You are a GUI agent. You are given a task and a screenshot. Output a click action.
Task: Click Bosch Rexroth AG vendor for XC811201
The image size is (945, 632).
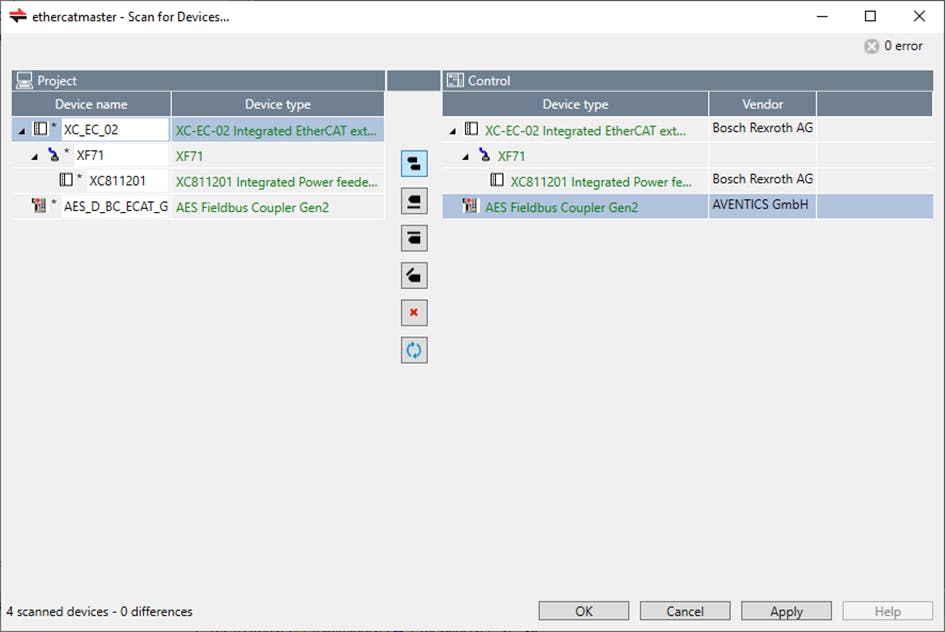pos(762,179)
